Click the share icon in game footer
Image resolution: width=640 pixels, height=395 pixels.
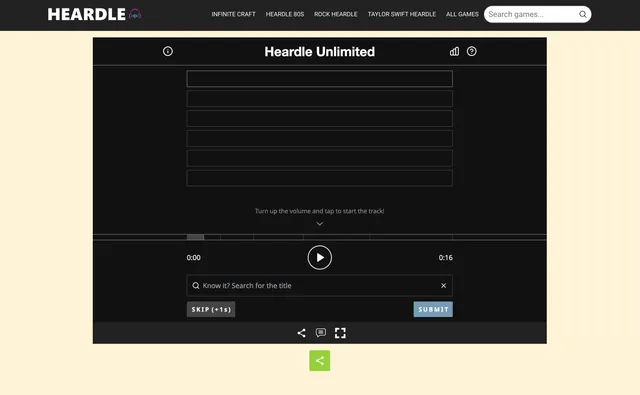[301, 333]
